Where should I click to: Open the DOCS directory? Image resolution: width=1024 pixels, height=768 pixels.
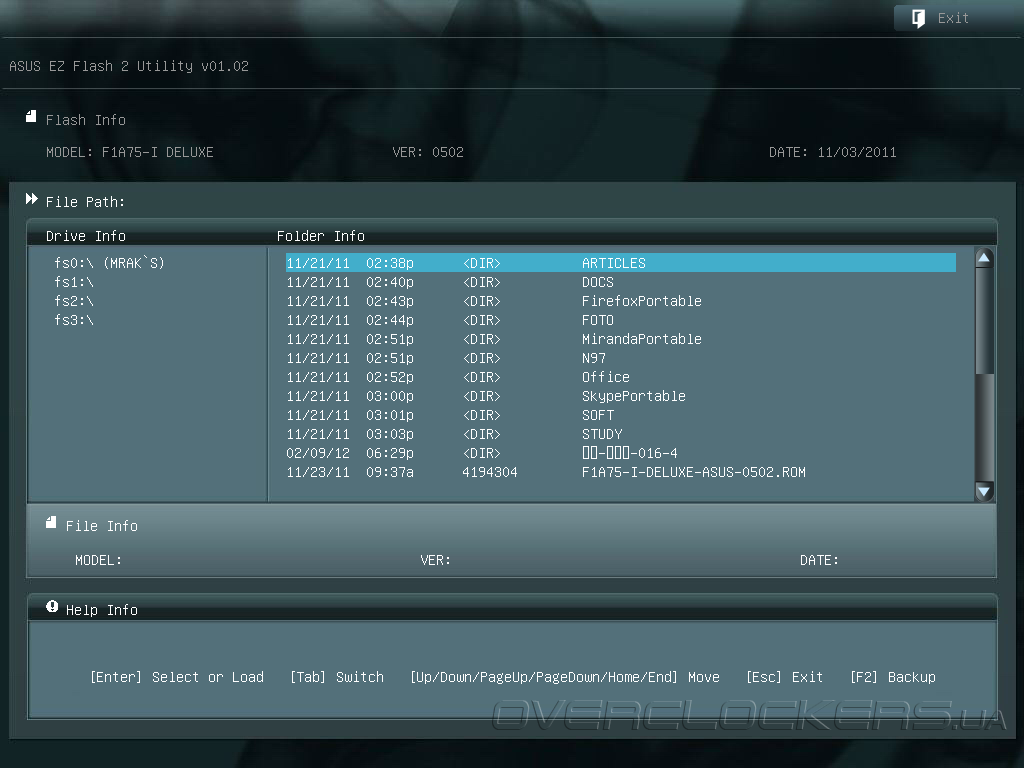[621, 282]
